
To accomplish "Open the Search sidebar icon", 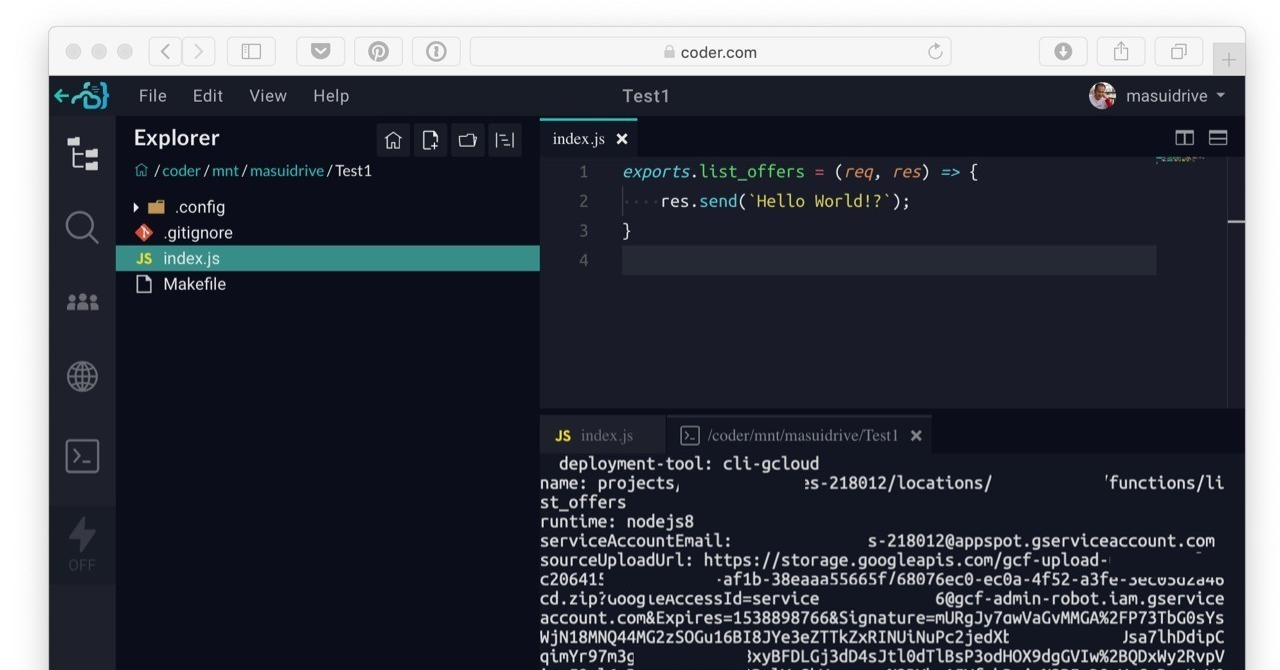I will [x=82, y=228].
